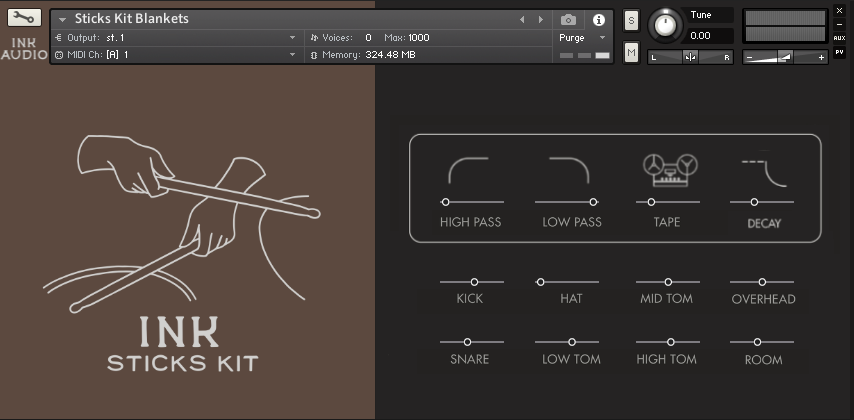The width and height of the screenshot is (854, 420).
Task: Click the Overhead slider handle
Action: (x=762, y=282)
